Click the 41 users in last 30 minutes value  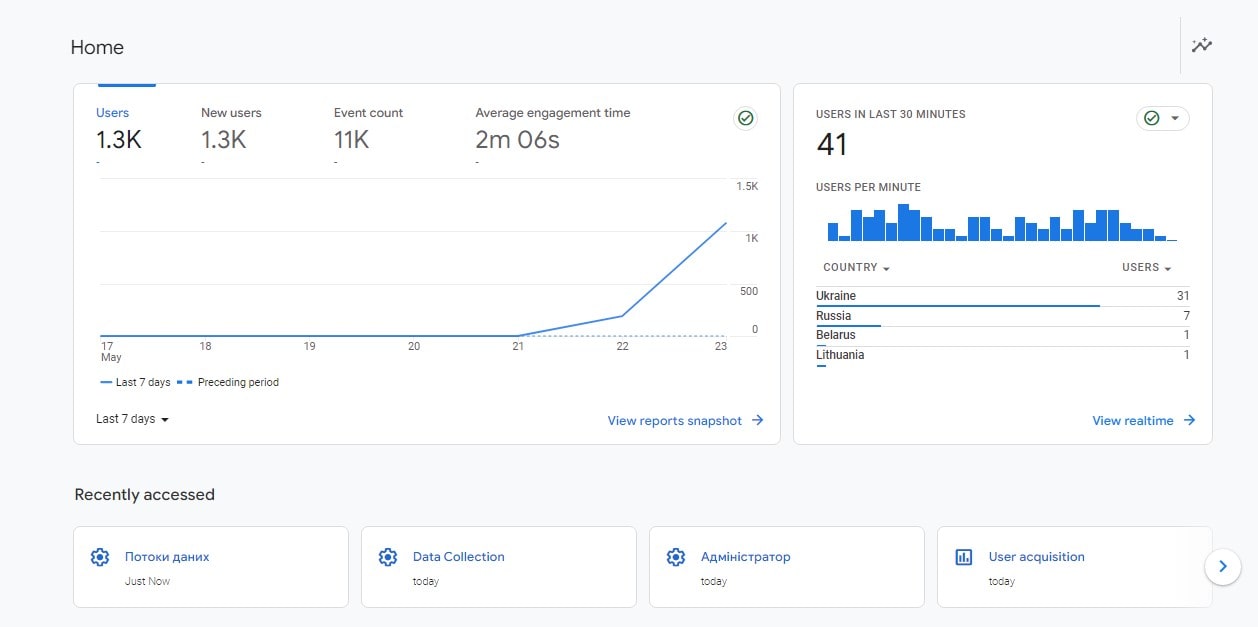click(x=832, y=145)
